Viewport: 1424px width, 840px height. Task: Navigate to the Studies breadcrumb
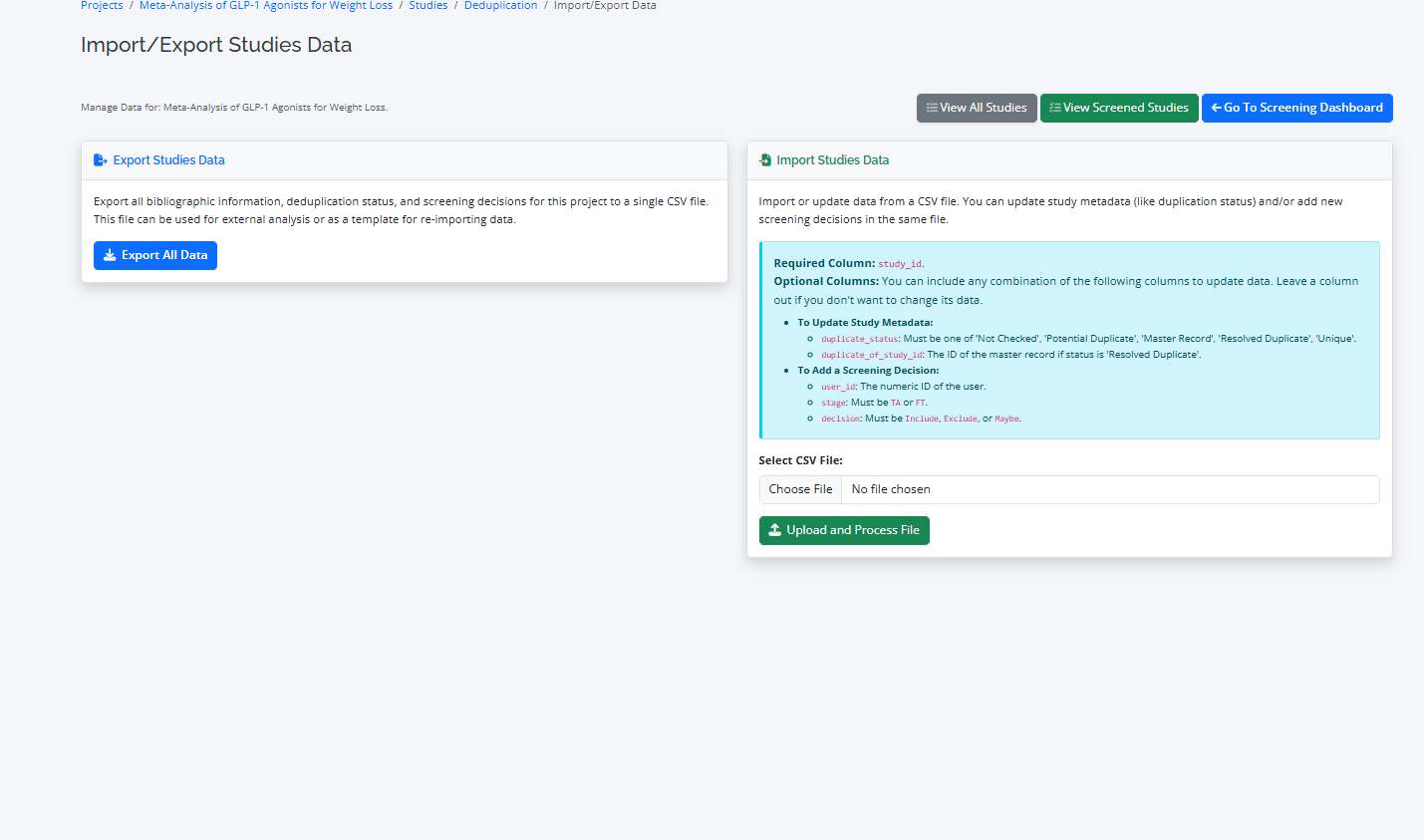point(427,6)
